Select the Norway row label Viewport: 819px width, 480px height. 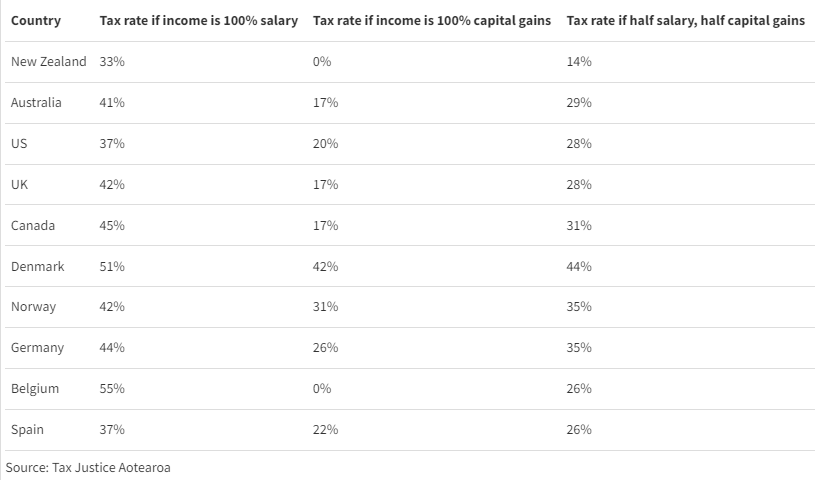coord(33,307)
